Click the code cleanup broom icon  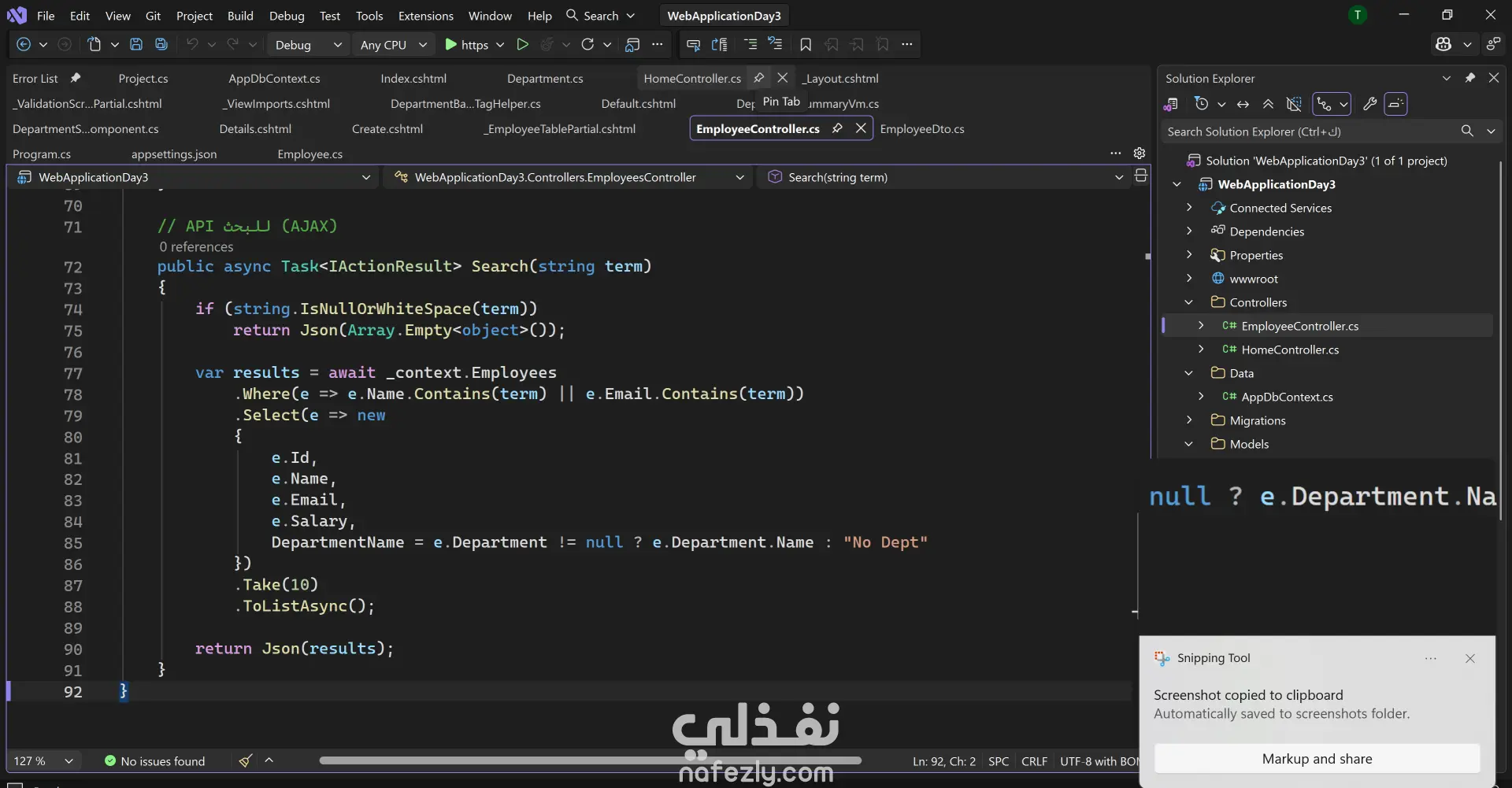246,760
